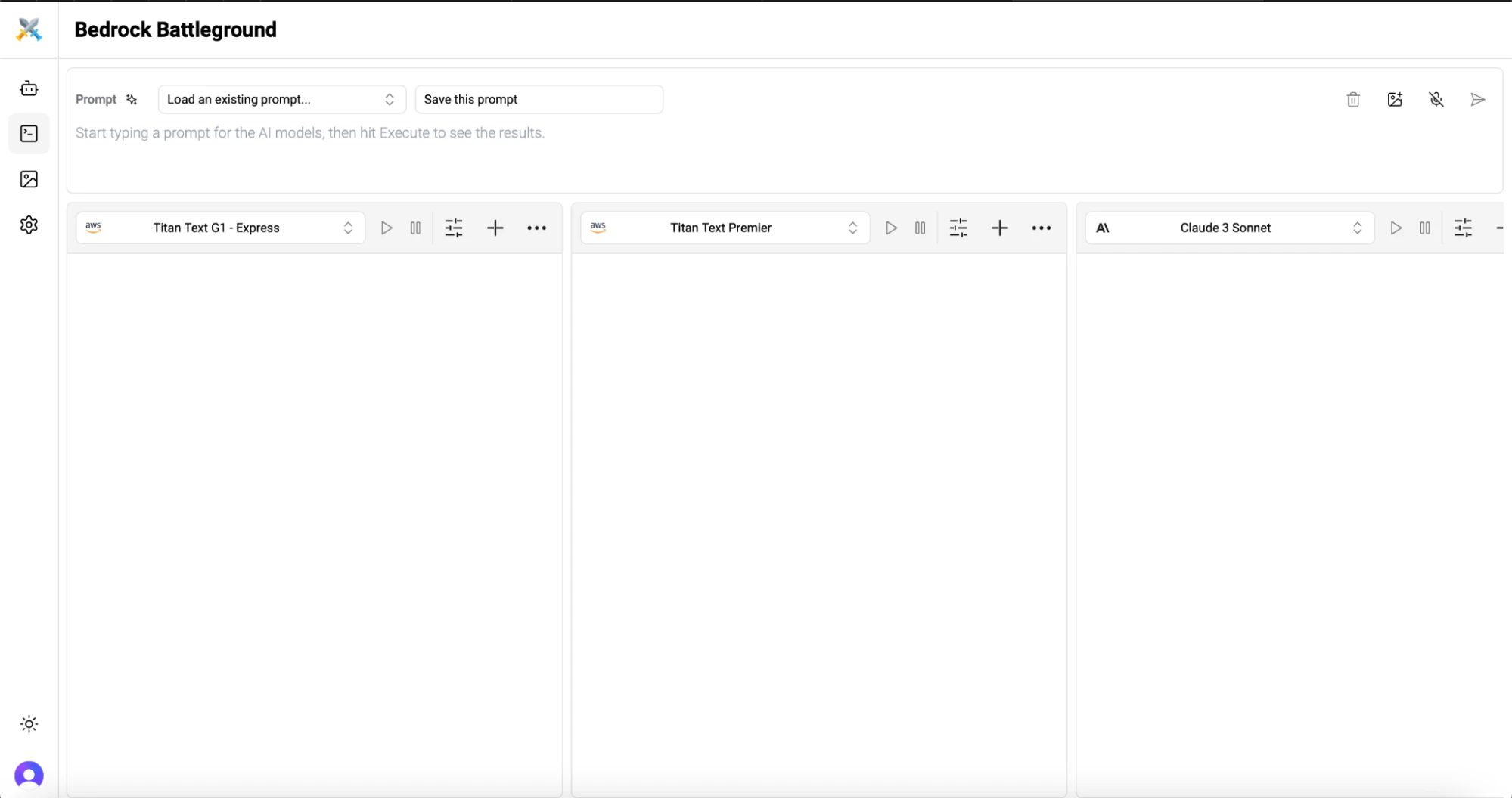Run the Claude 3 Sonnet panel
The width and height of the screenshot is (1512, 799).
click(1396, 228)
